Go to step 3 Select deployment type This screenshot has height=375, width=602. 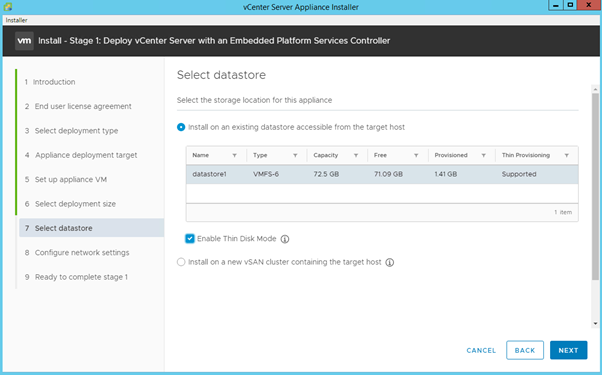pyautogui.click(x=71, y=131)
